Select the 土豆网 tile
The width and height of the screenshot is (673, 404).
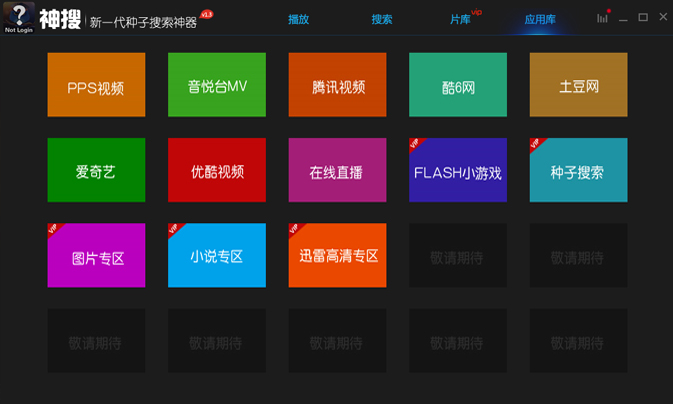pos(579,85)
